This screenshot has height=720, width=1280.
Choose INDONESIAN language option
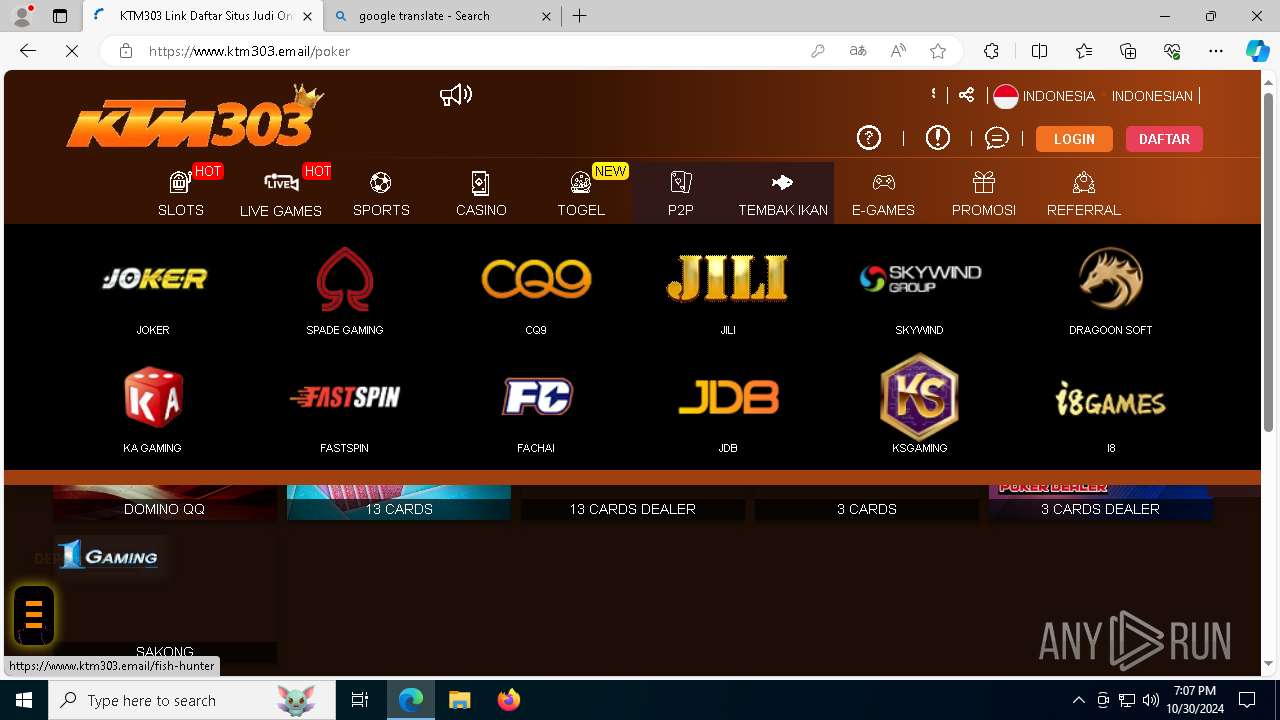[1152, 96]
